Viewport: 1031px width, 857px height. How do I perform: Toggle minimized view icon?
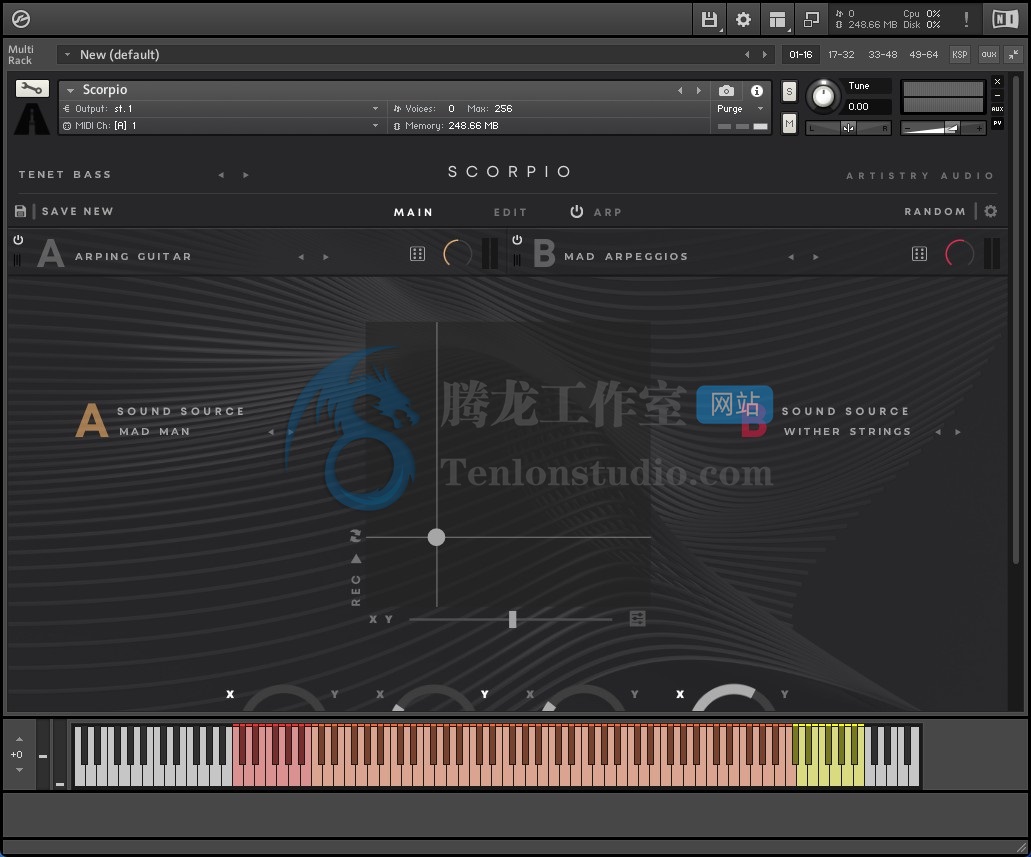811,20
